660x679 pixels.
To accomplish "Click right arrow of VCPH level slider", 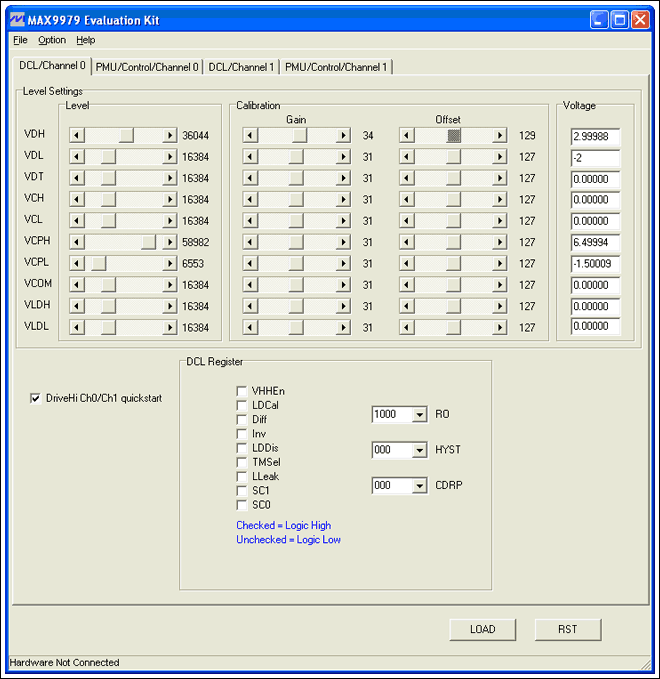I will (x=170, y=242).
